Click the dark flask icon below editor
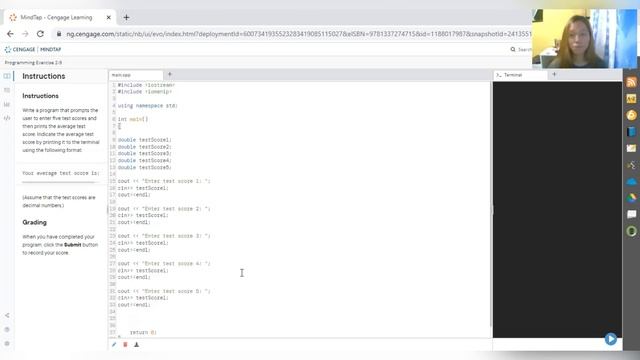The height and width of the screenshot is (360, 640). coord(136,344)
